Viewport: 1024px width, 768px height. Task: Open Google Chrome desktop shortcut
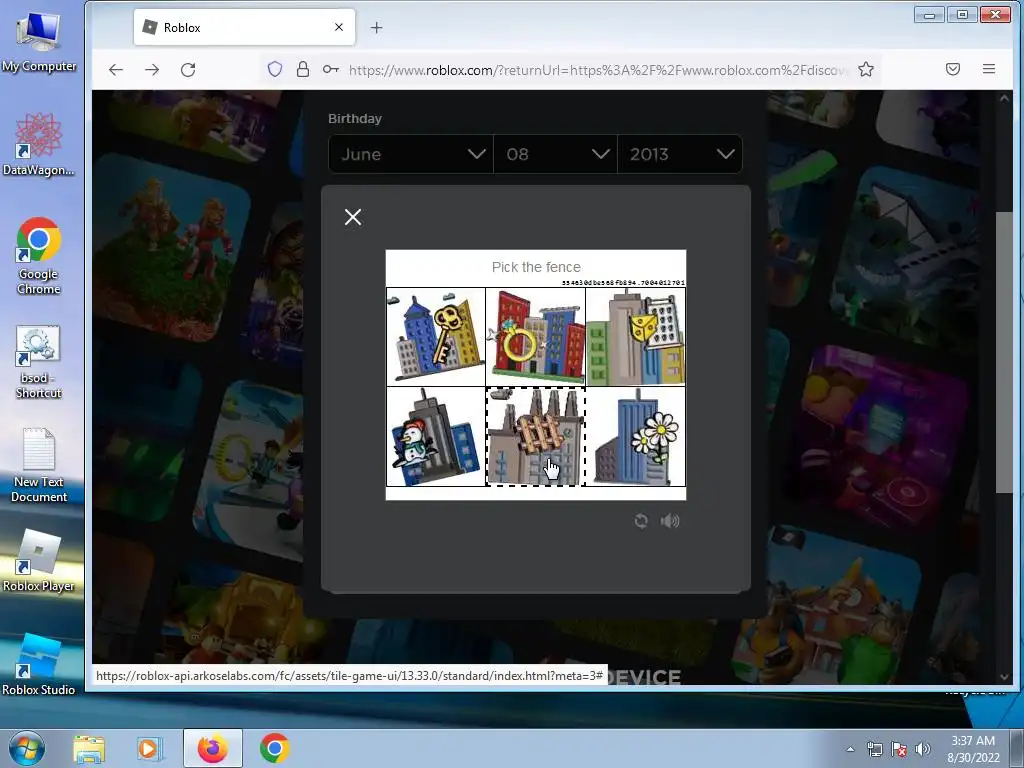coord(39,256)
